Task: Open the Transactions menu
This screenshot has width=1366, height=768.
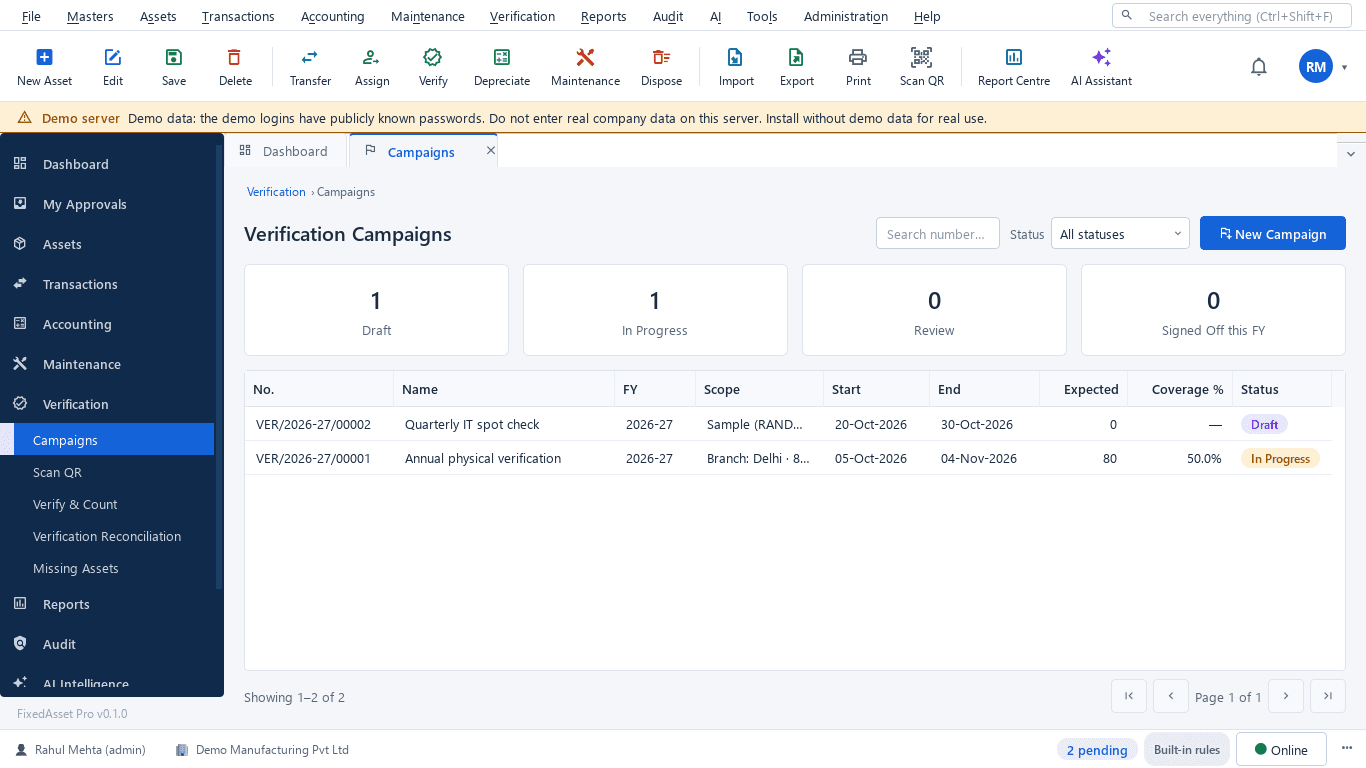Action: coord(238,16)
